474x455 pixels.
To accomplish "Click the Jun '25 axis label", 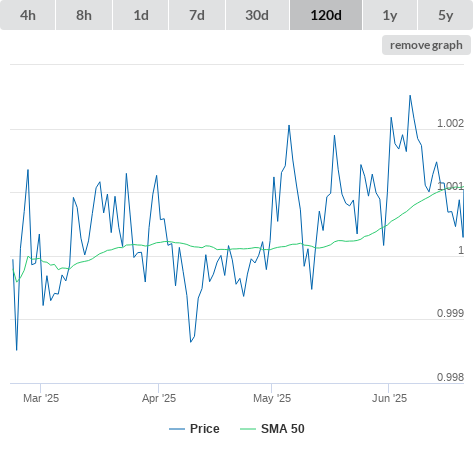I will 389,398.
